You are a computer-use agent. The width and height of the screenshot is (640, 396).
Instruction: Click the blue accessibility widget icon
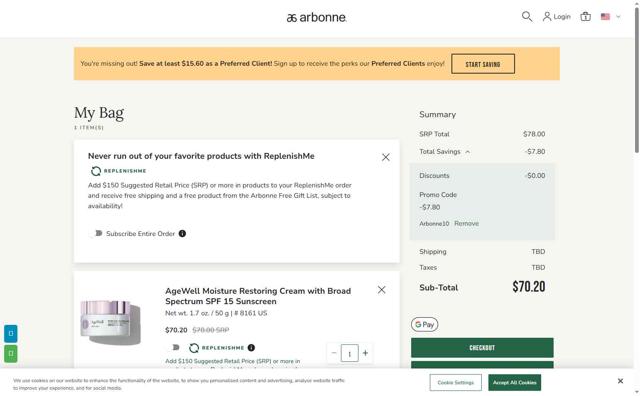click(x=11, y=334)
